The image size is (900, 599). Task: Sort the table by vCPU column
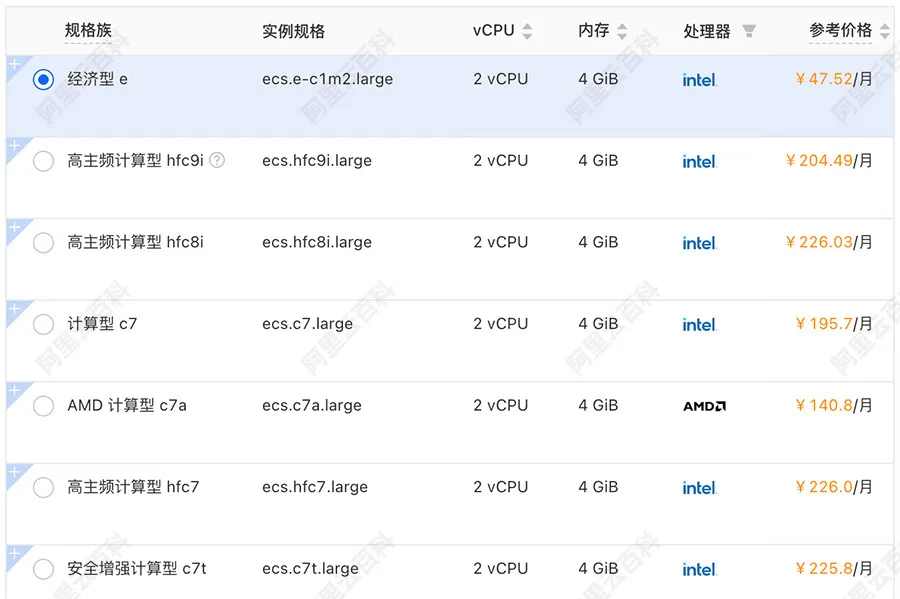click(527, 31)
